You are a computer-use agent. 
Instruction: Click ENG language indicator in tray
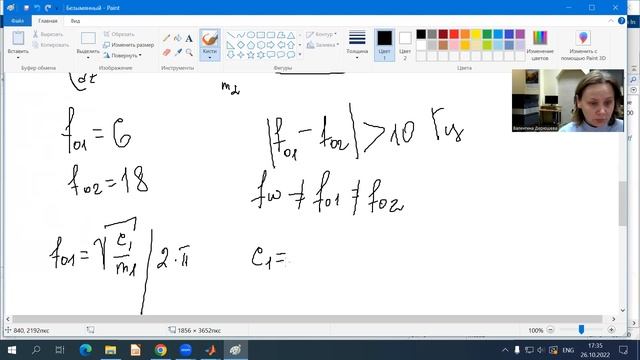pos(568,350)
